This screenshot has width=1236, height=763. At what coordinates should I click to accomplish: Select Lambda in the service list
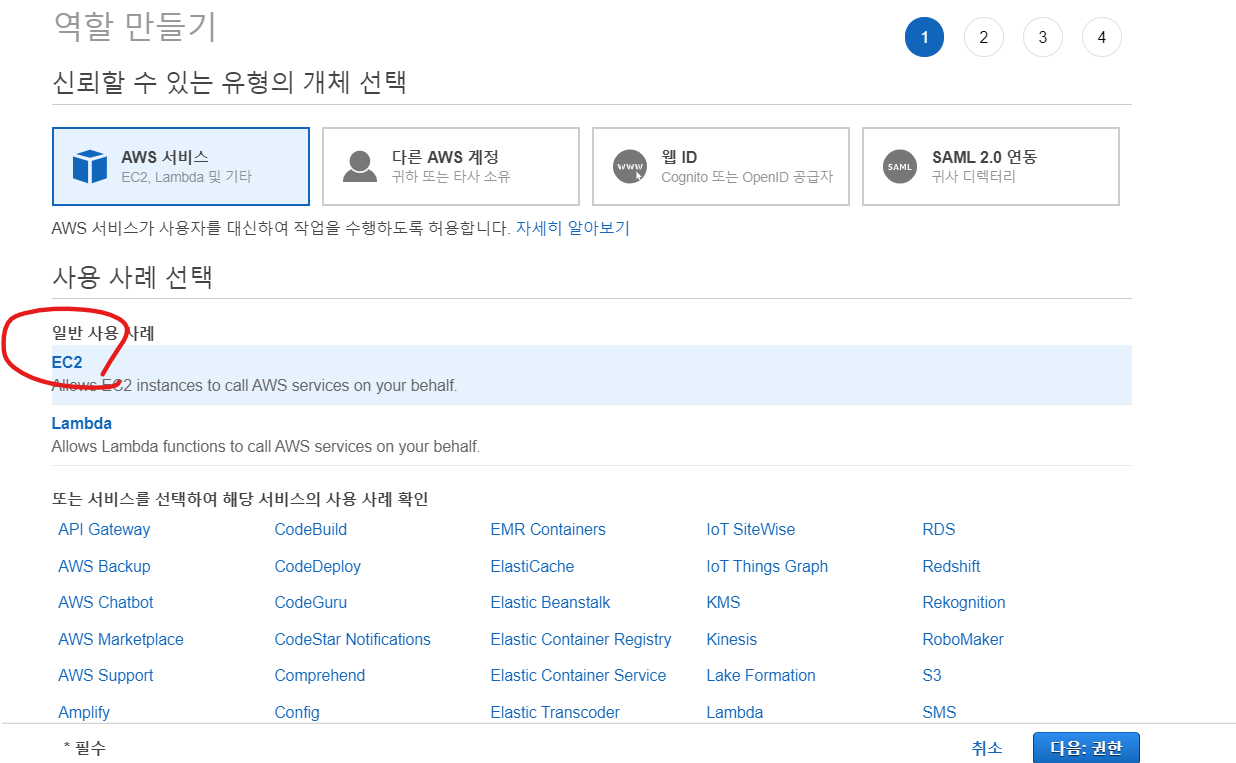[x=735, y=713]
